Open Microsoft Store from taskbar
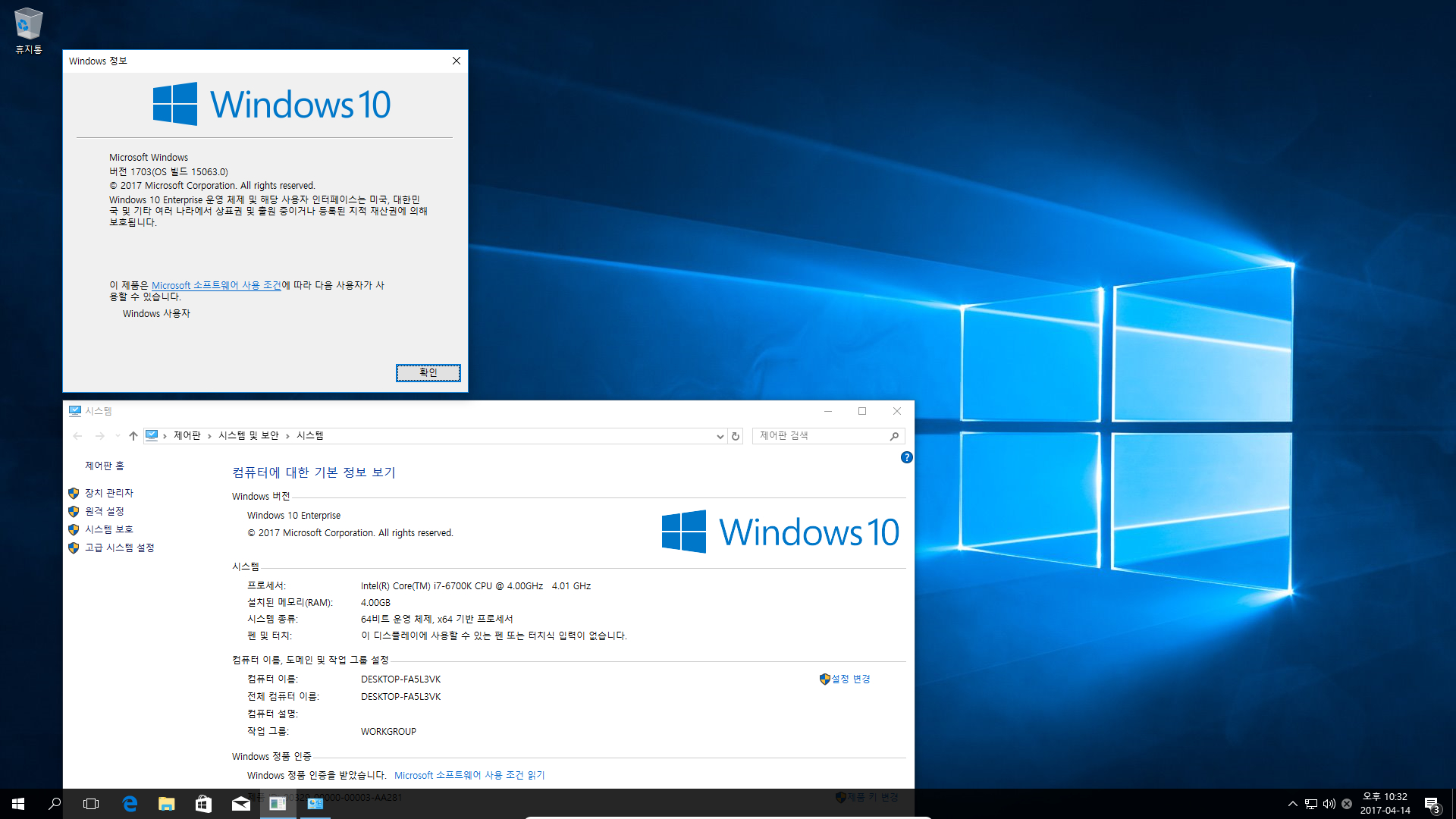This screenshot has height=819, width=1456. pyautogui.click(x=203, y=804)
